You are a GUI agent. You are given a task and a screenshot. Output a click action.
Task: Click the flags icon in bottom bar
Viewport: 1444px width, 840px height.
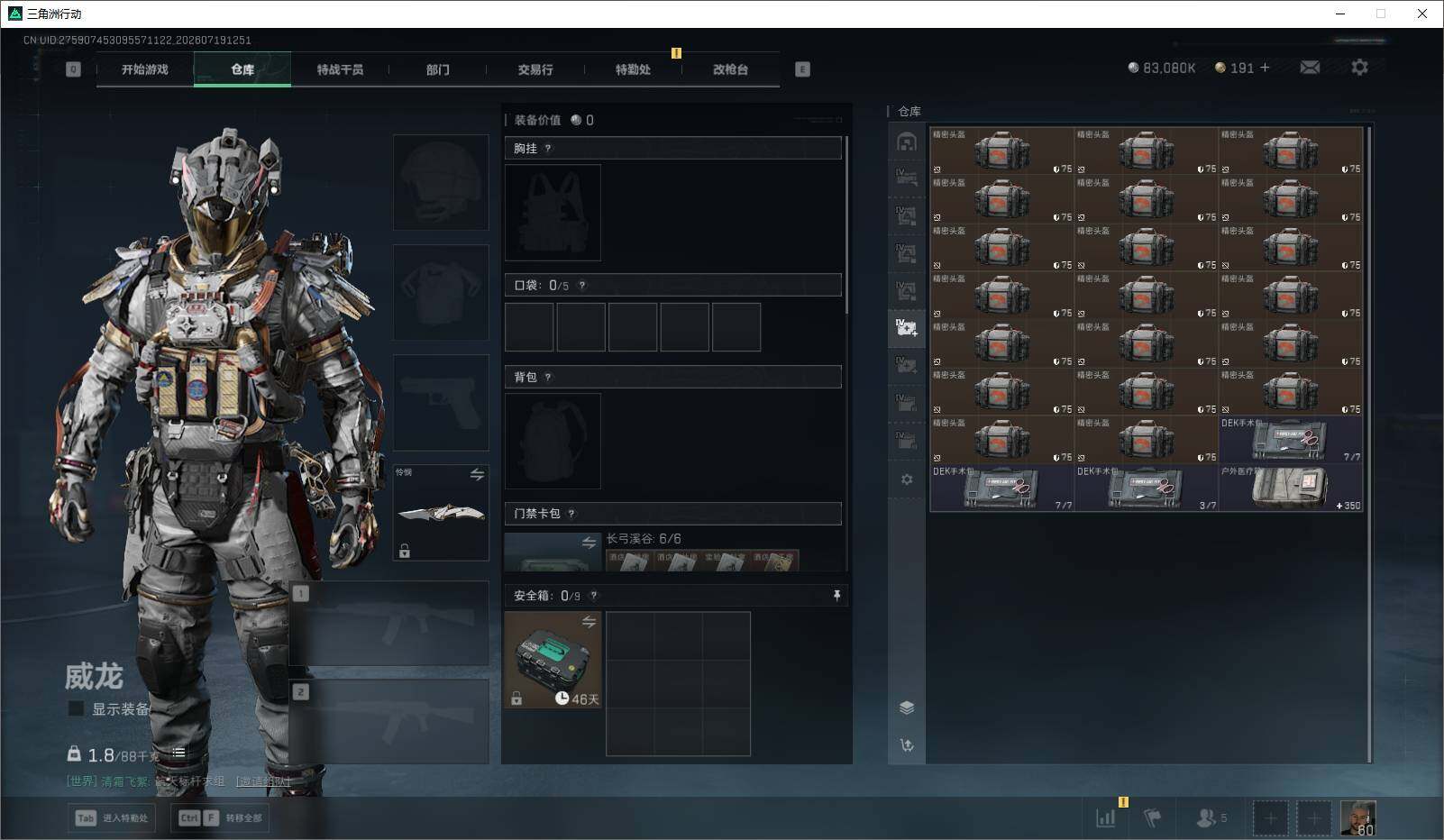coord(1152,817)
